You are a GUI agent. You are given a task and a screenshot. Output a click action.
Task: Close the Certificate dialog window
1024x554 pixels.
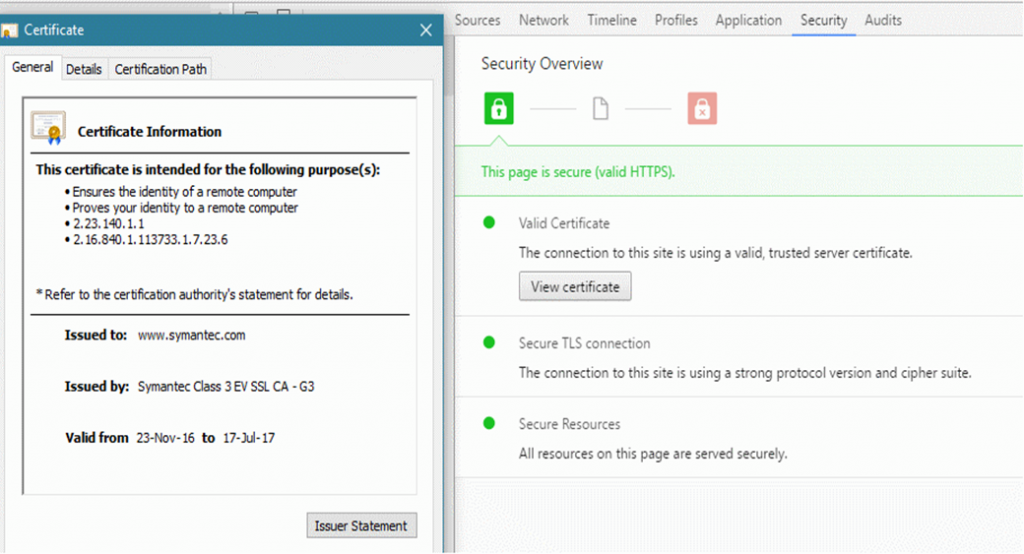426,31
